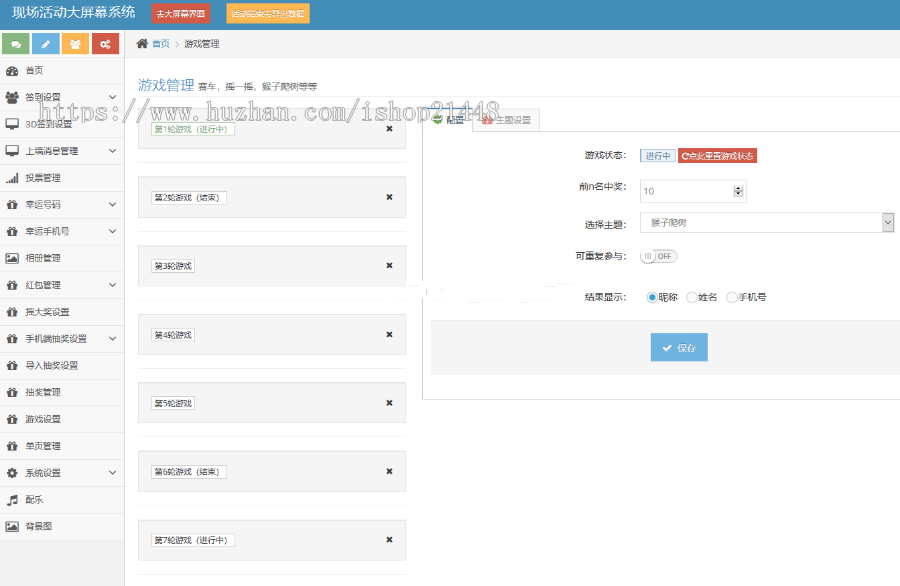
Task: Click the orange users shortcut icon
Action: (x=75, y=44)
